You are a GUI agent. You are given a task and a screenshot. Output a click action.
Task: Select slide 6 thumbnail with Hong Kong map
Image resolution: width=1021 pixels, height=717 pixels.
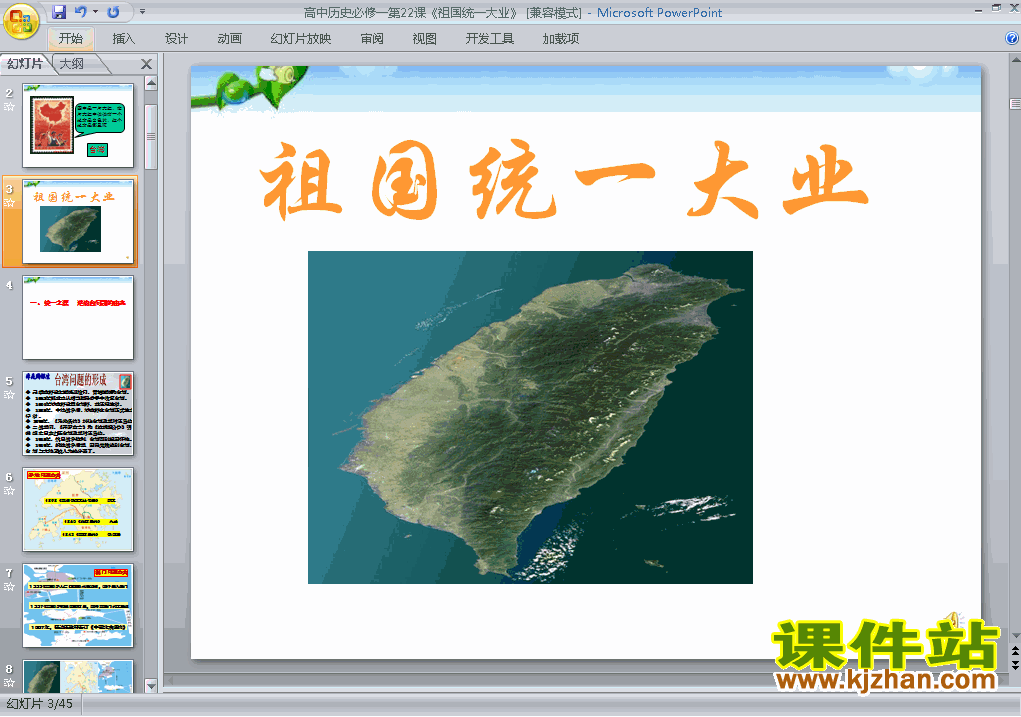78,509
